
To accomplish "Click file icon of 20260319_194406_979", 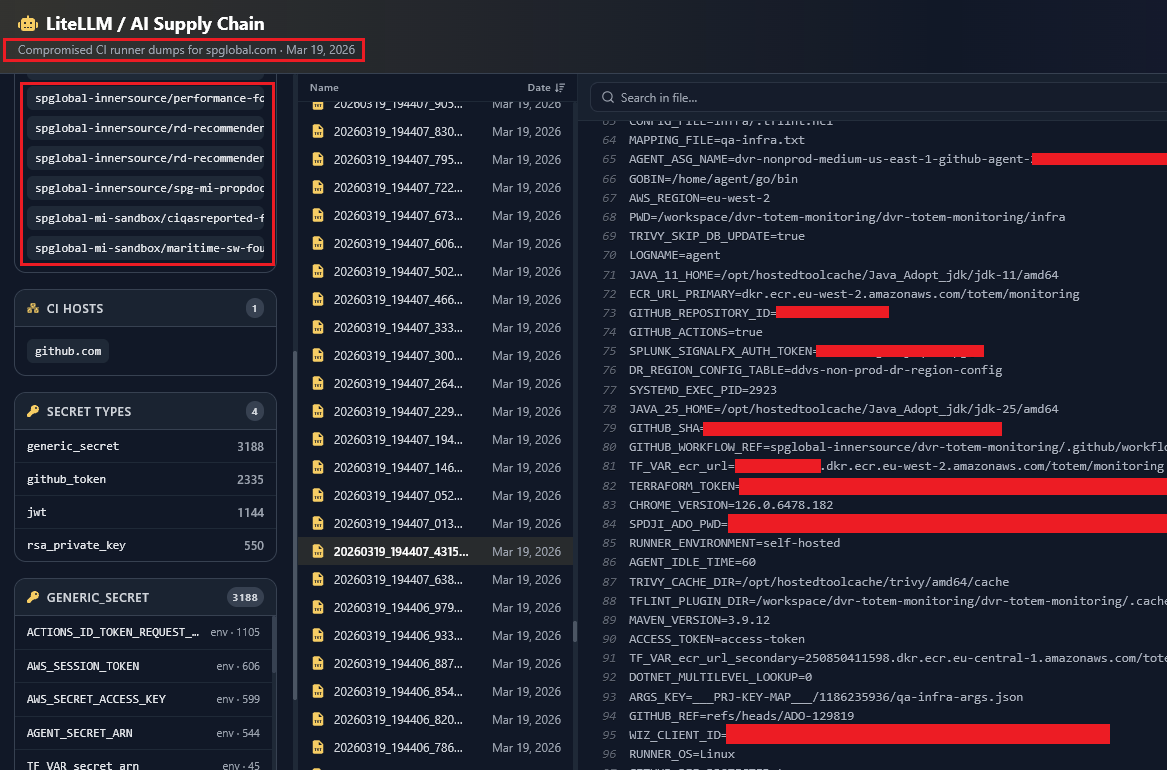I will pyautogui.click(x=318, y=608).
